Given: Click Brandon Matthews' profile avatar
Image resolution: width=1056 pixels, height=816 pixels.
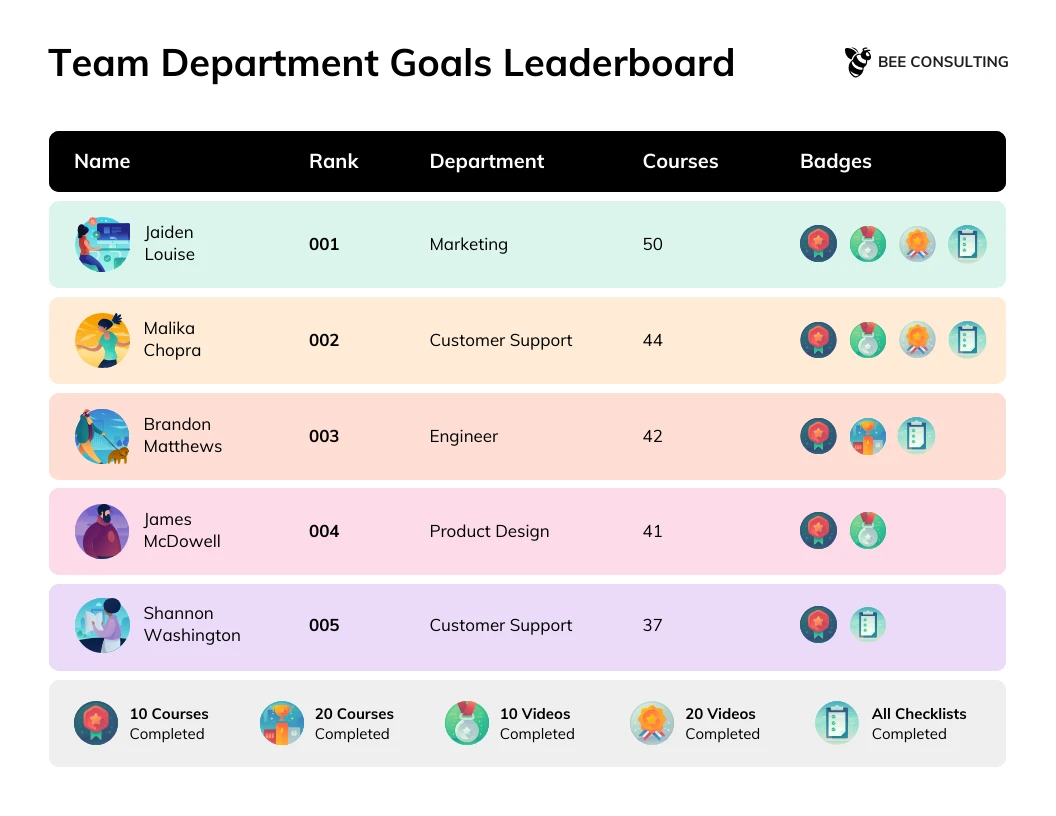Looking at the screenshot, I should point(102,436).
